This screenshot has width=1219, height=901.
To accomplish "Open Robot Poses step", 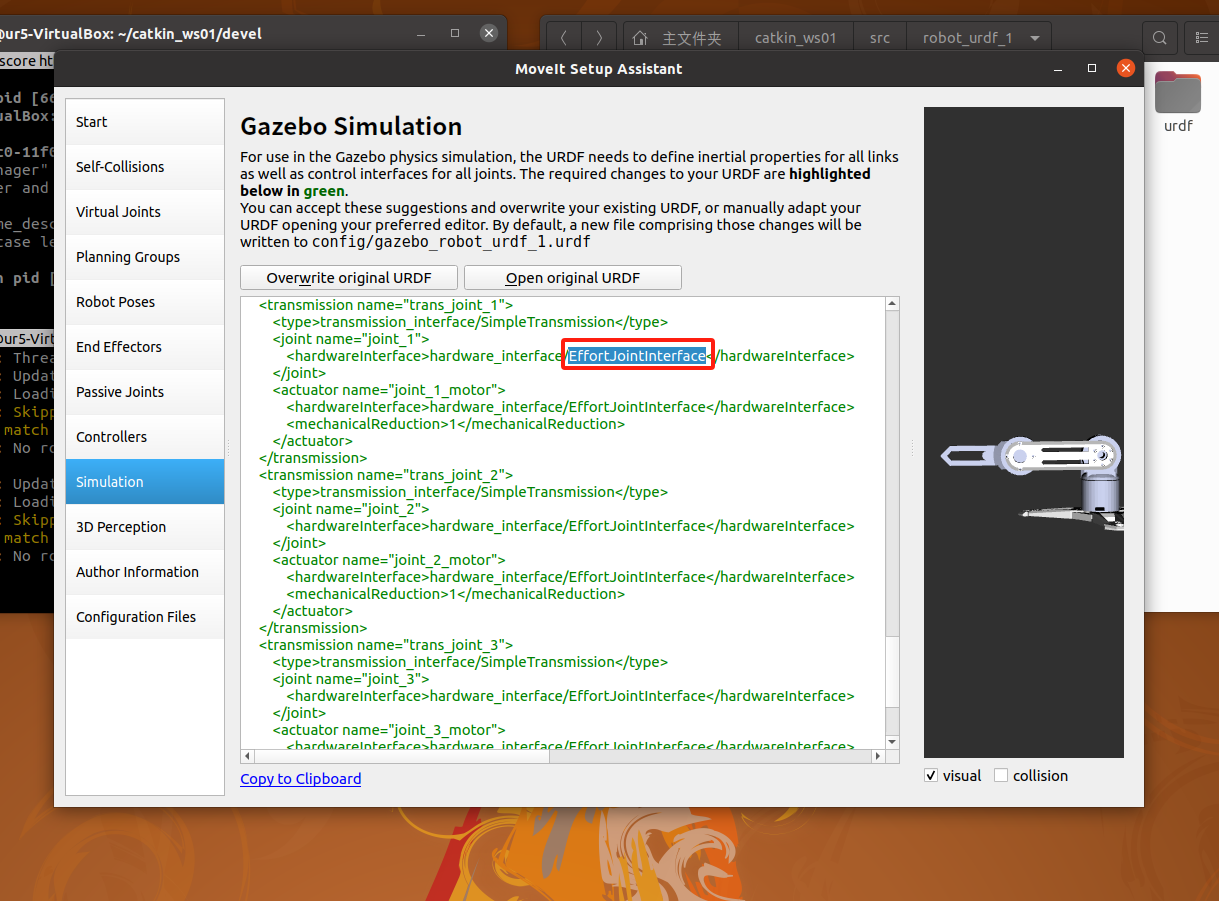I will click(x=145, y=302).
